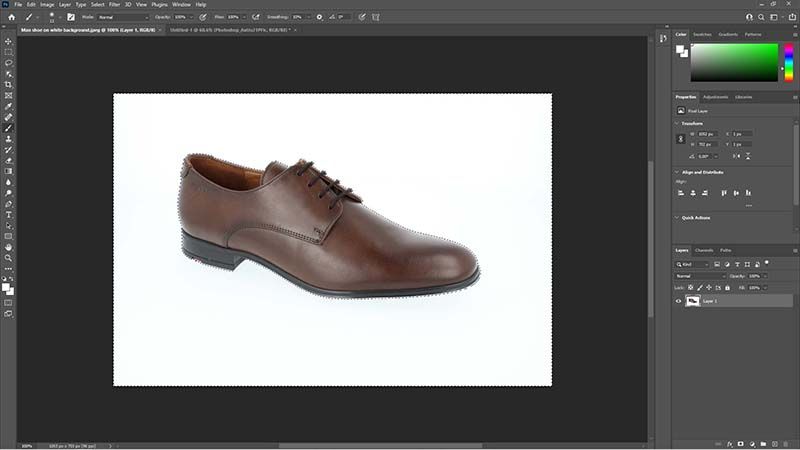Toggle the lock all layer icon
Screen dimensions: 800x450
point(725,286)
